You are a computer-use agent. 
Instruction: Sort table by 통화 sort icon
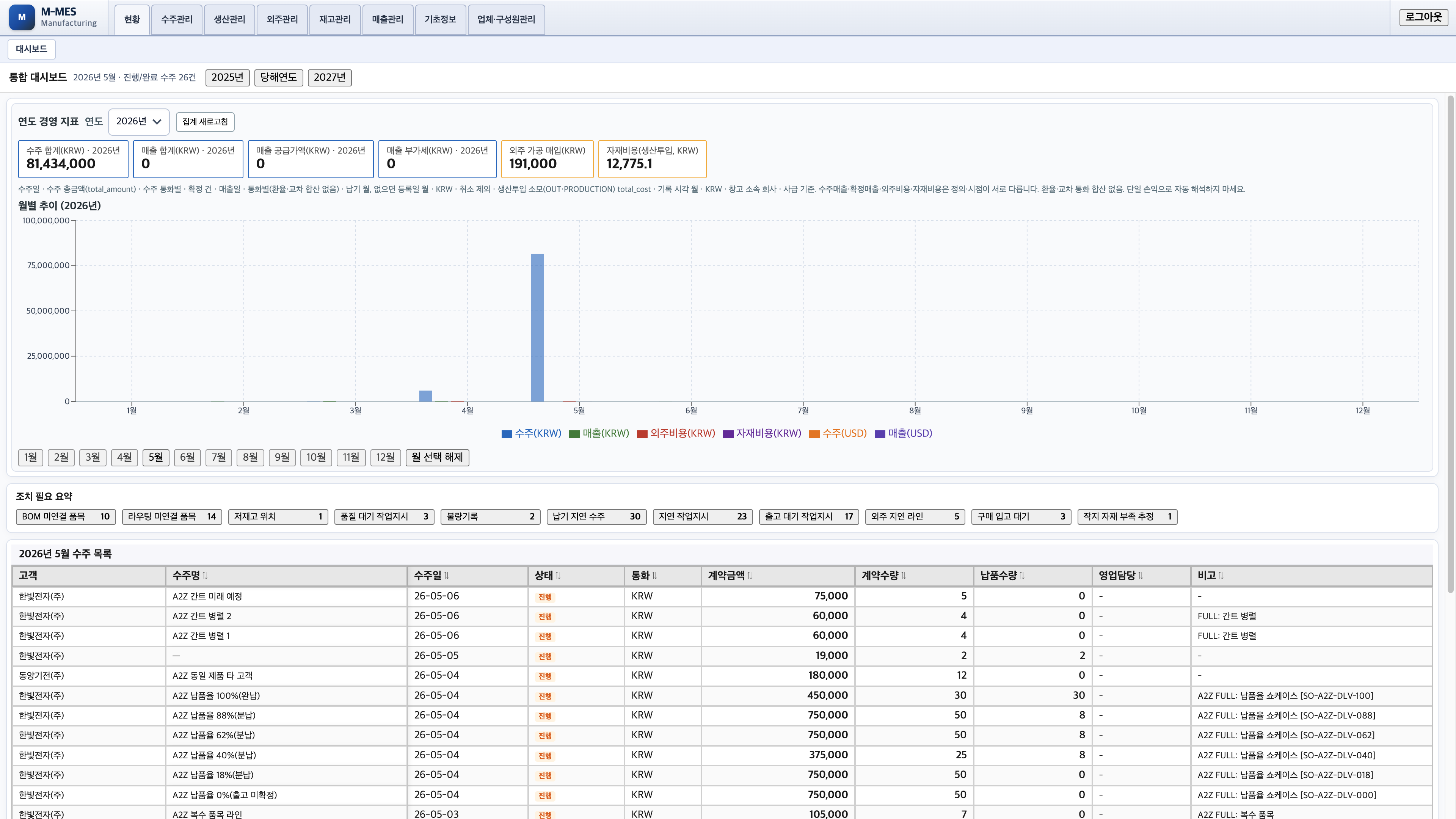(654, 576)
